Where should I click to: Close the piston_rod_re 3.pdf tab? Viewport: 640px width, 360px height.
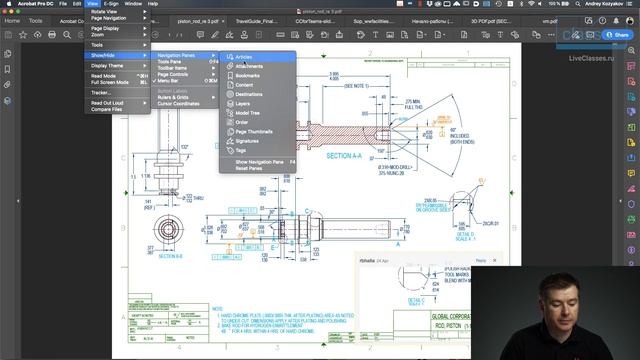point(223,21)
